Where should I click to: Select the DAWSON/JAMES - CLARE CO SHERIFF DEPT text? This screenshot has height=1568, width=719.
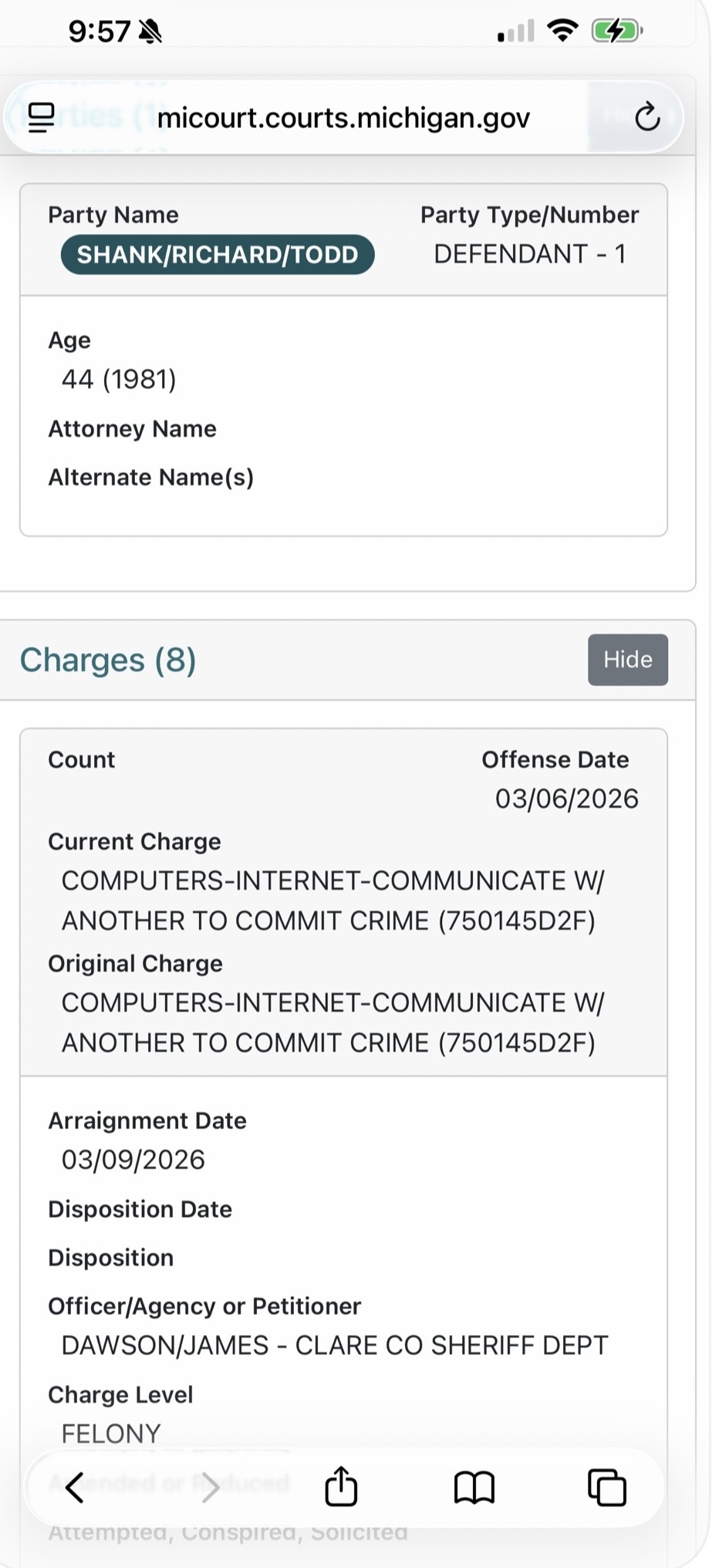tap(335, 1345)
